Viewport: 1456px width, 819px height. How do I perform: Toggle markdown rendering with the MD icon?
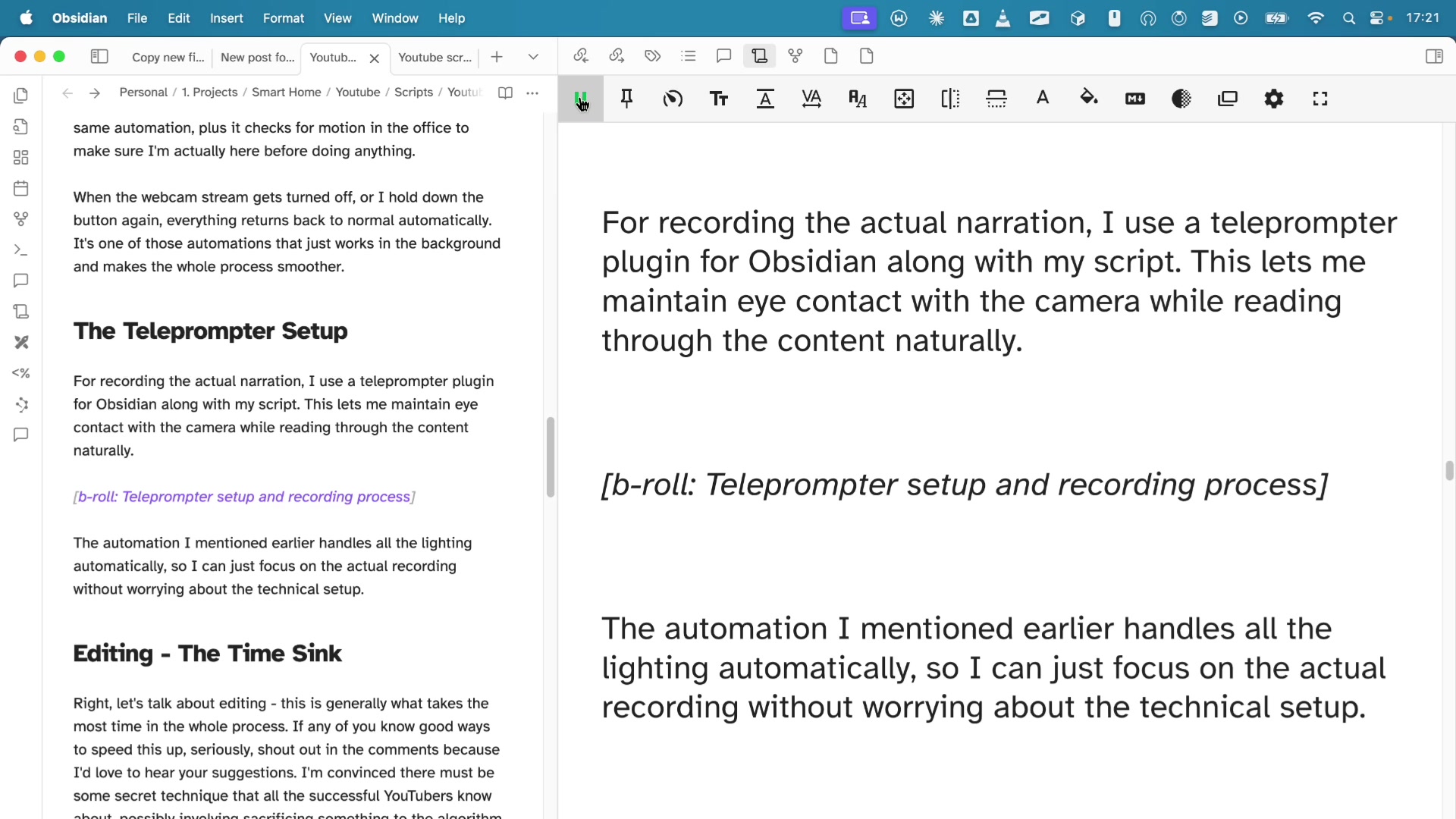[x=1135, y=99]
